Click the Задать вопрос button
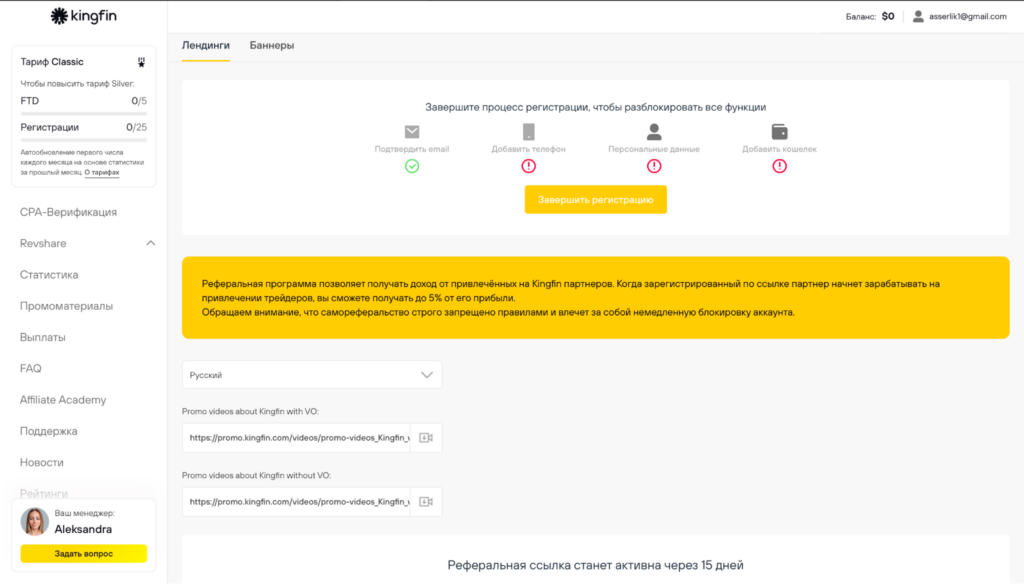 click(x=84, y=554)
